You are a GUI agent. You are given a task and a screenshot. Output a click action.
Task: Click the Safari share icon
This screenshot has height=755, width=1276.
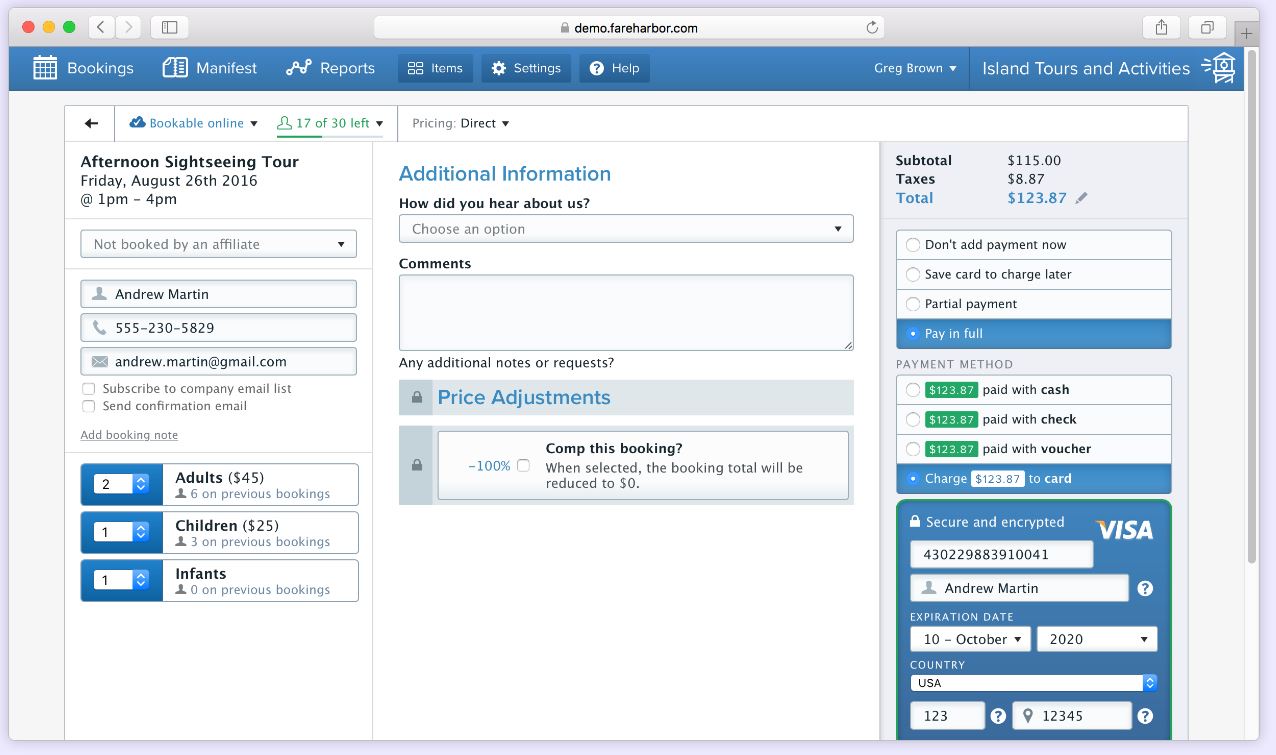(x=1162, y=27)
